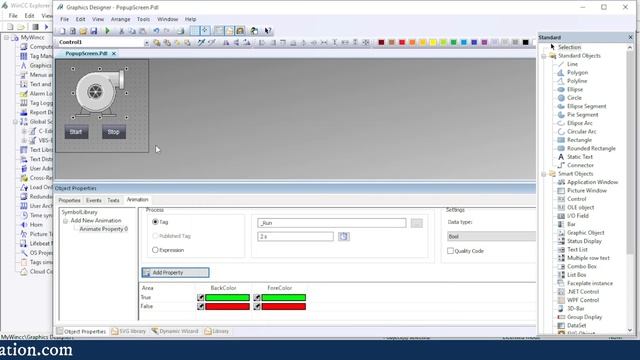Select the I/O Field smart object

pos(577,216)
